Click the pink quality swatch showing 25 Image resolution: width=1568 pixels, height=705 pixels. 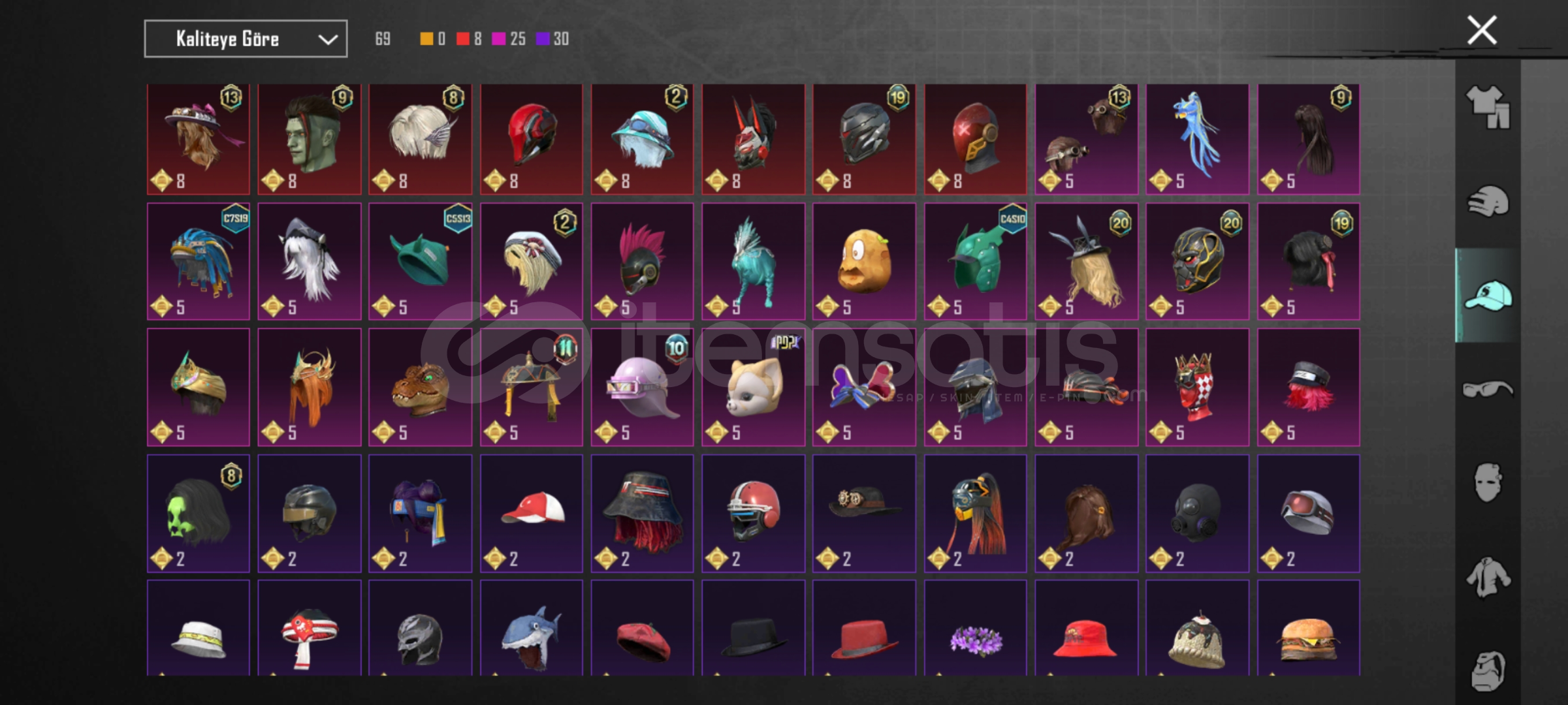point(509,39)
